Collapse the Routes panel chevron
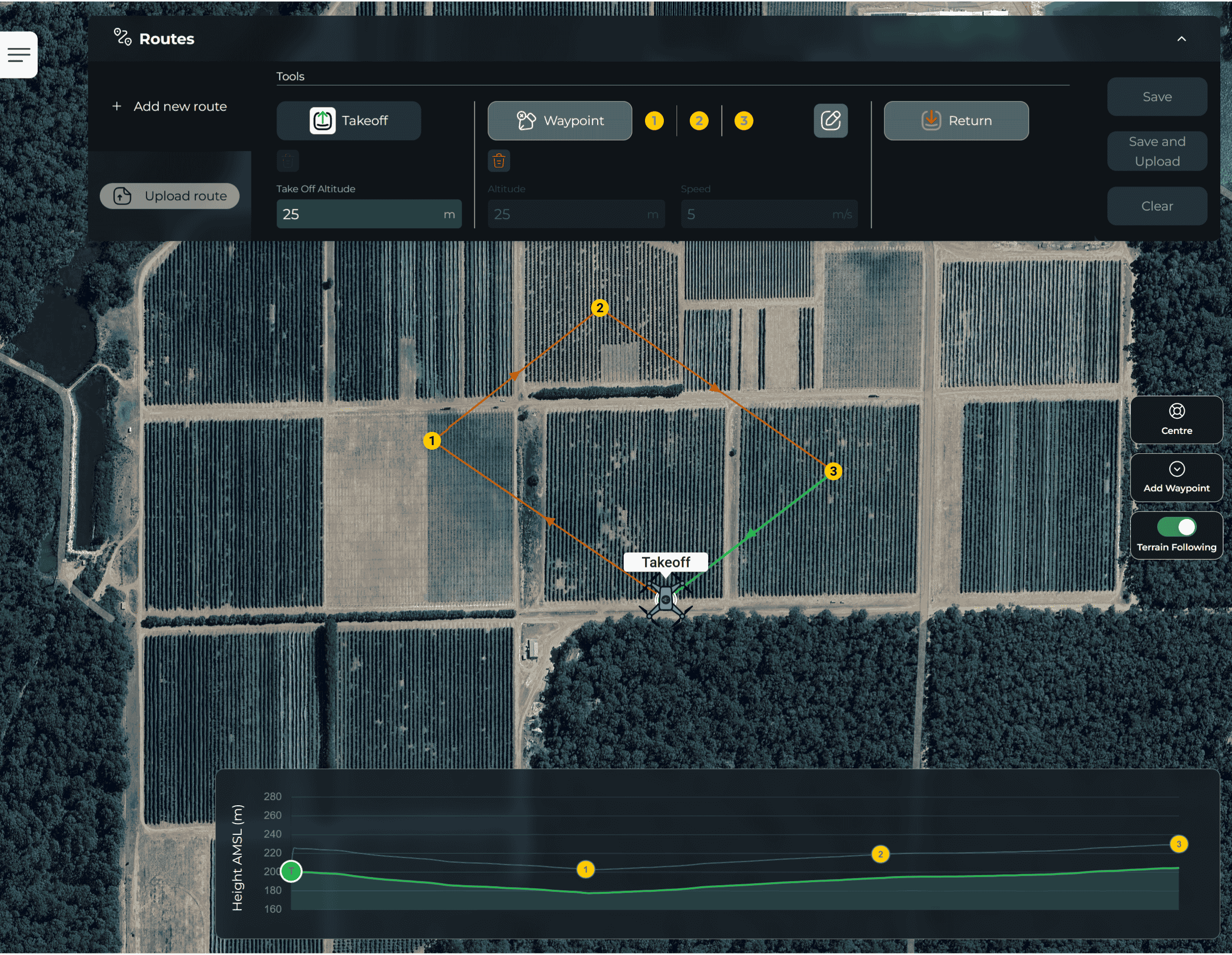This screenshot has height=955, width=1232. (x=1181, y=39)
